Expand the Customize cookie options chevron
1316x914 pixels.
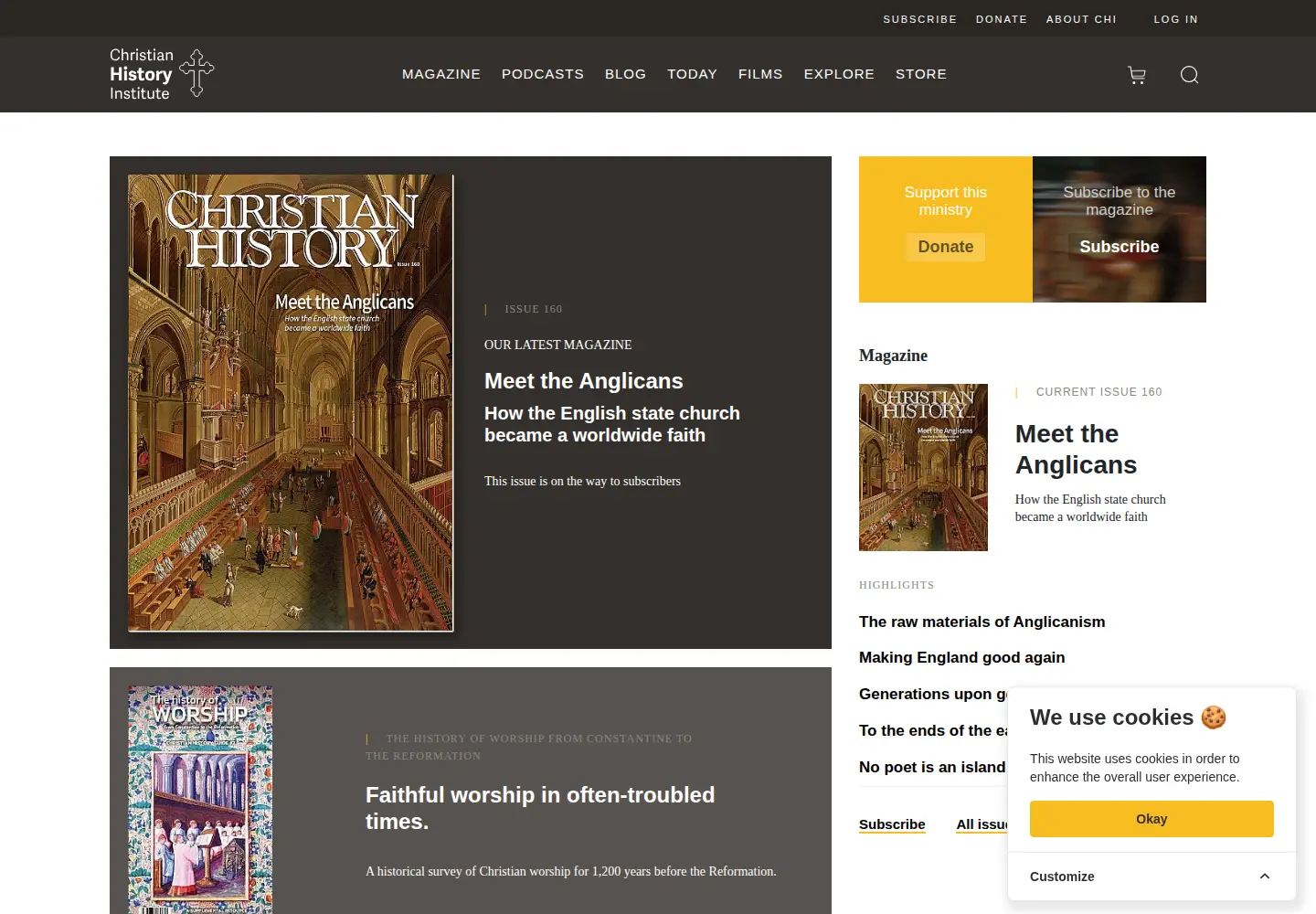[x=1265, y=877]
